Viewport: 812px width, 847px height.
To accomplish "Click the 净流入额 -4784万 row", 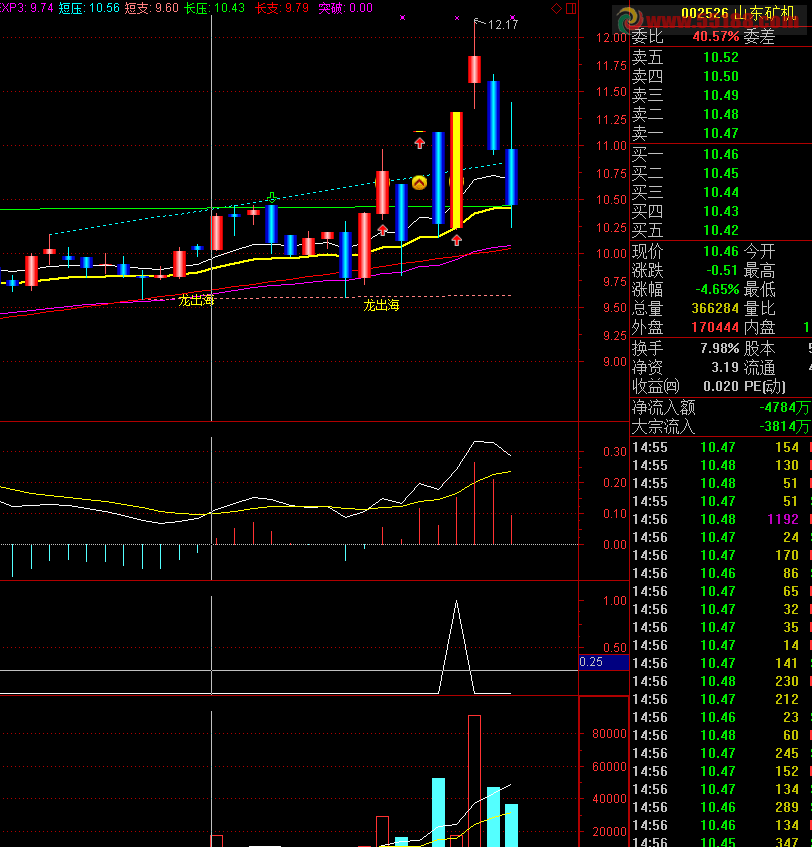I will click(x=721, y=407).
